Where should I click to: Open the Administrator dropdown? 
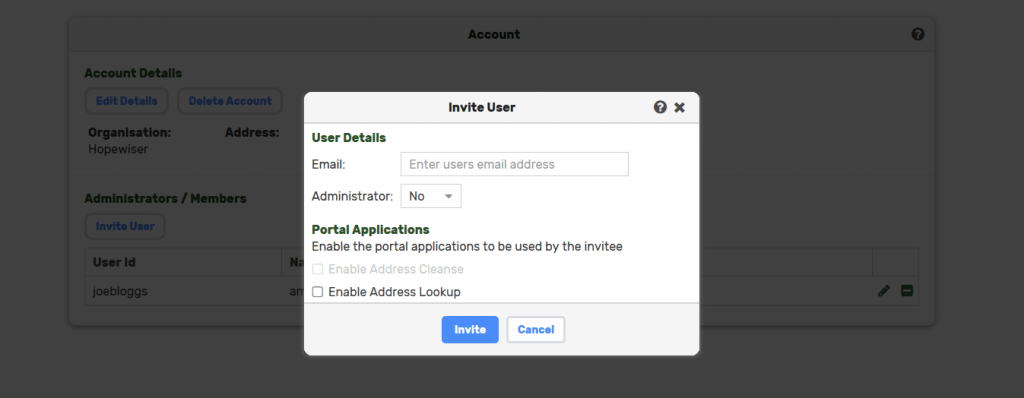click(x=431, y=196)
